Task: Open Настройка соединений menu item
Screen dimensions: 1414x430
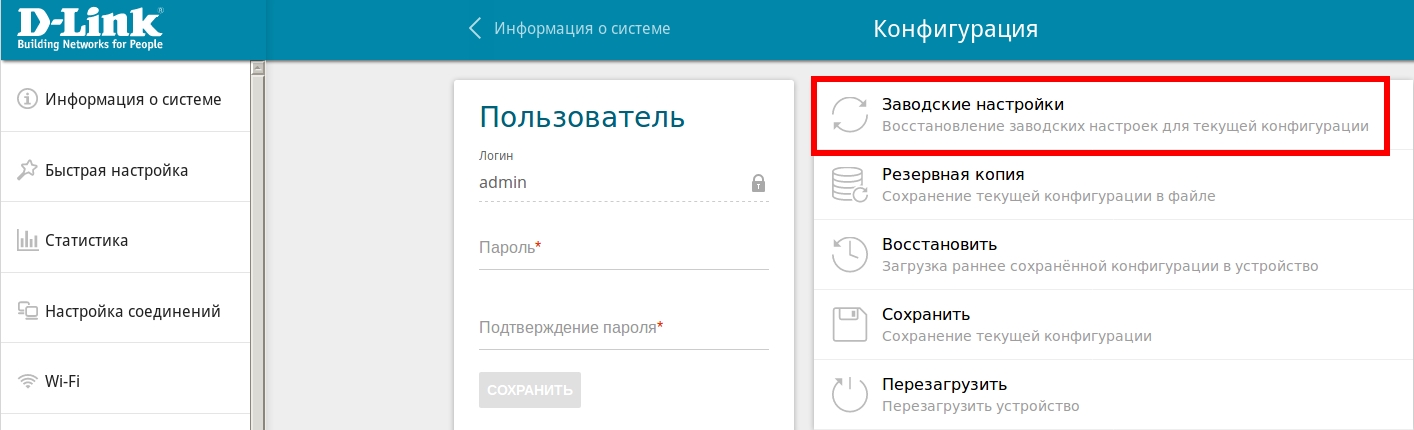Action: pyautogui.click(x=132, y=311)
